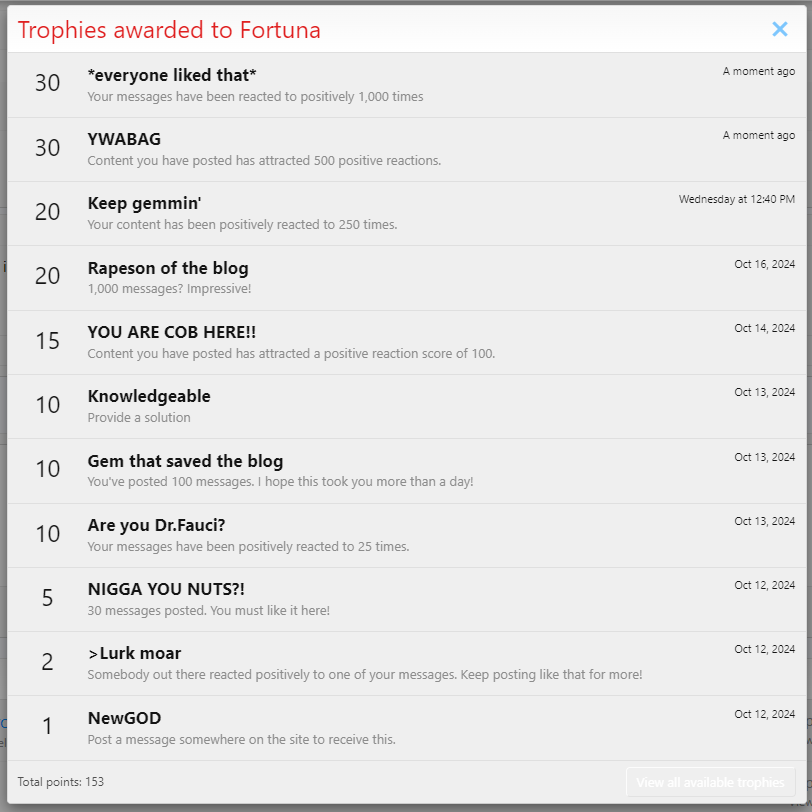Click the Trophies awarded to Fortuna heading
Image resolution: width=812 pixels, height=812 pixels.
pos(169,30)
